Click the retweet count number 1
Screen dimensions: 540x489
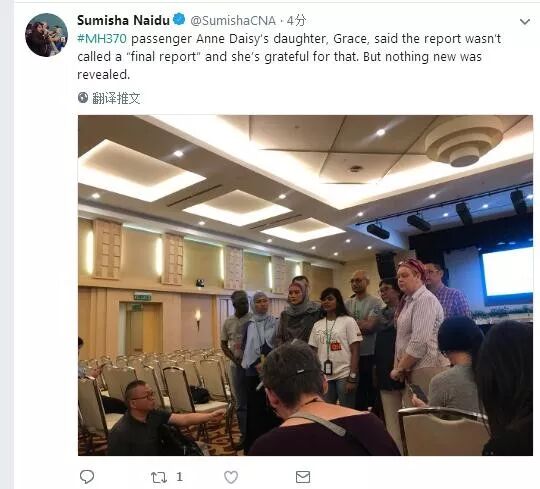click(x=179, y=477)
